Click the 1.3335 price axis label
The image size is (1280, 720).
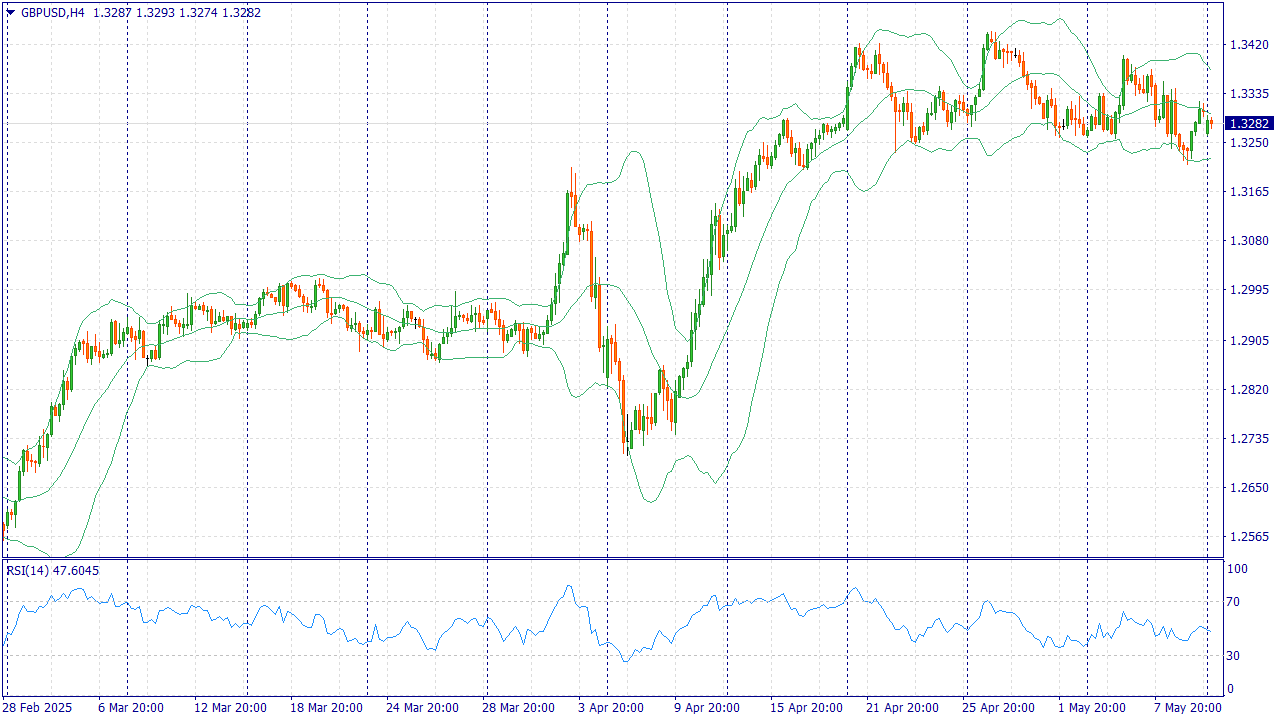click(x=1250, y=93)
